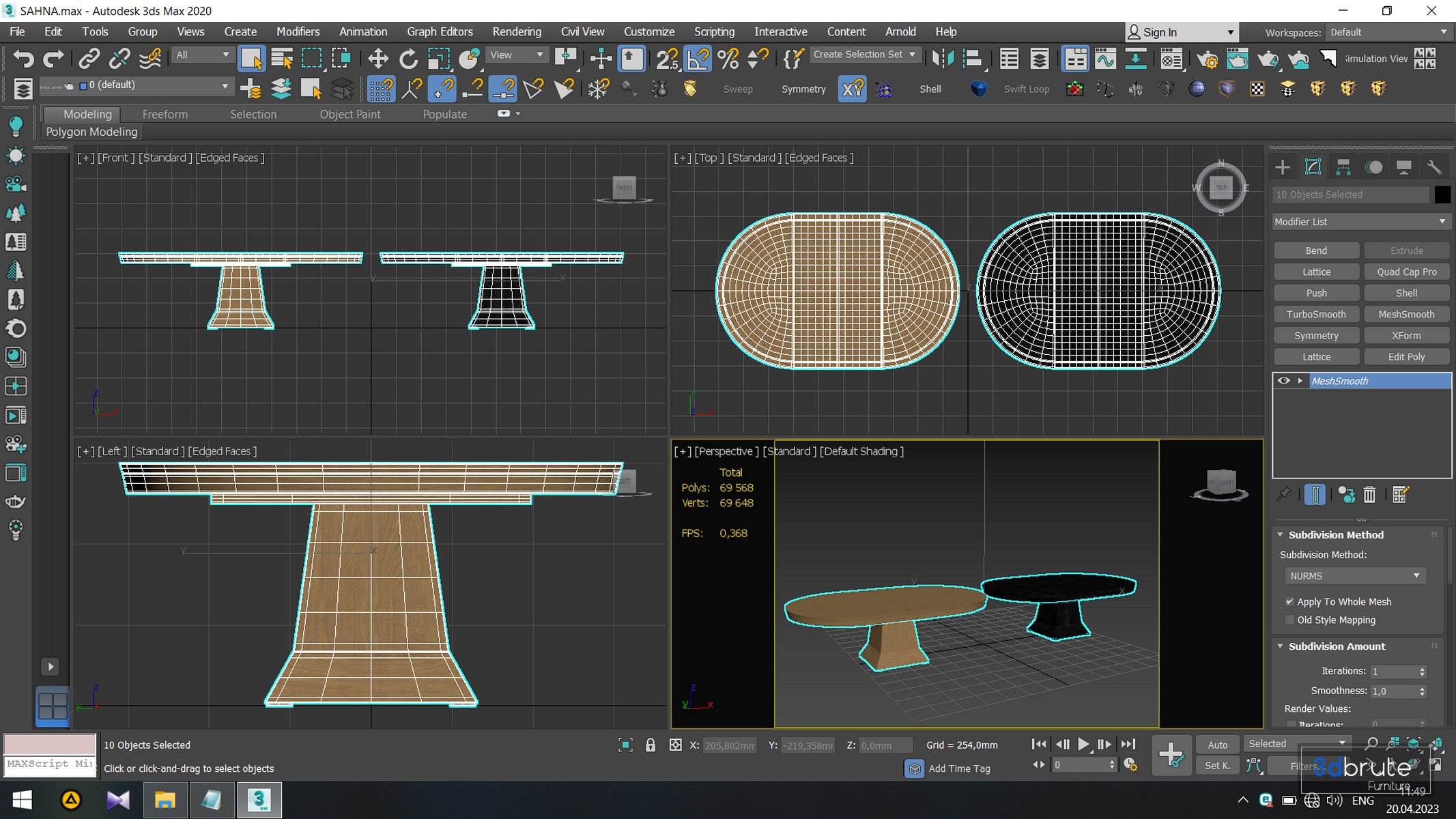This screenshot has width=1456, height=819.
Task: Open the Utilities wrench panel tab
Action: coord(1434,167)
